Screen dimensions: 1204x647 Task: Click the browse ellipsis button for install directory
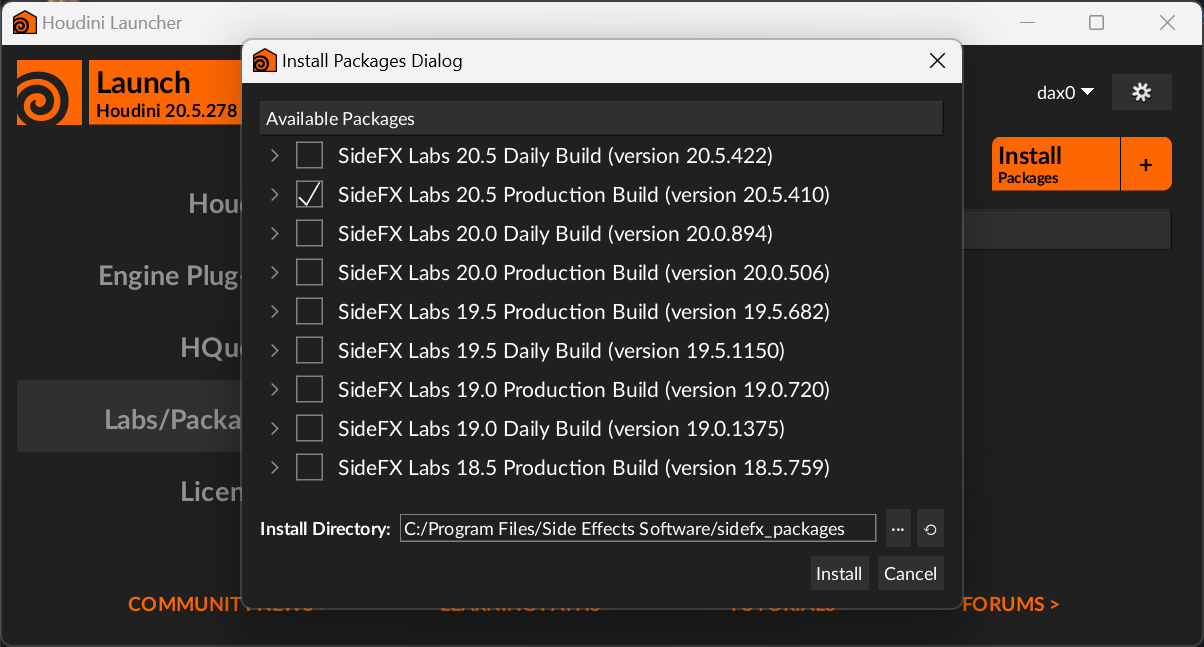click(x=897, y=529)
